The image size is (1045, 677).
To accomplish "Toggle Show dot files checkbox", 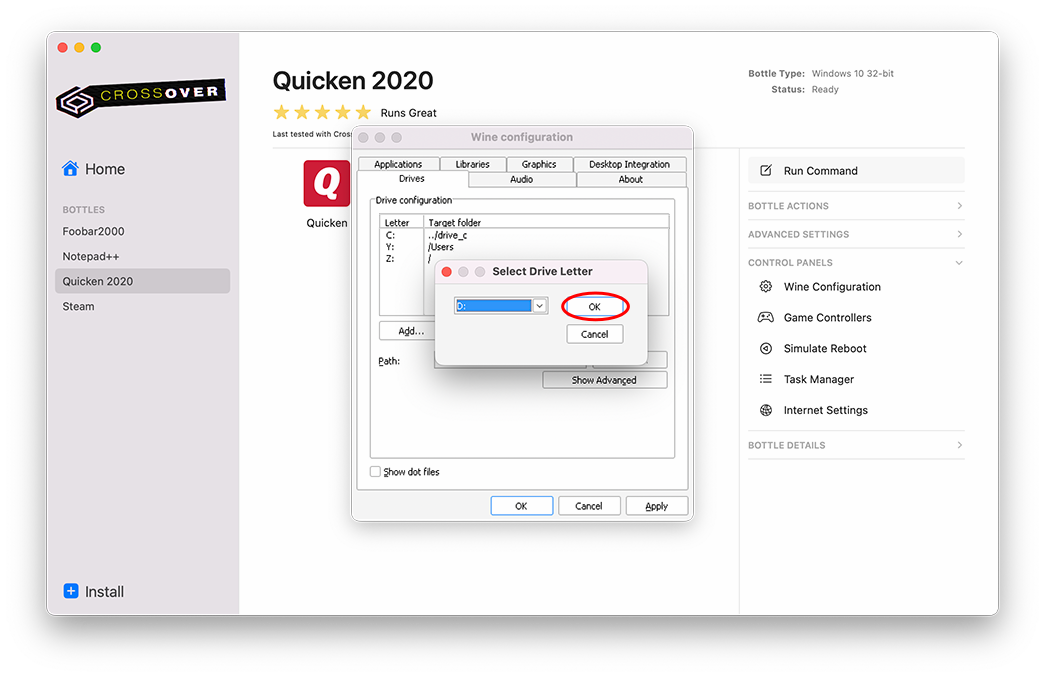I will 375,471.
